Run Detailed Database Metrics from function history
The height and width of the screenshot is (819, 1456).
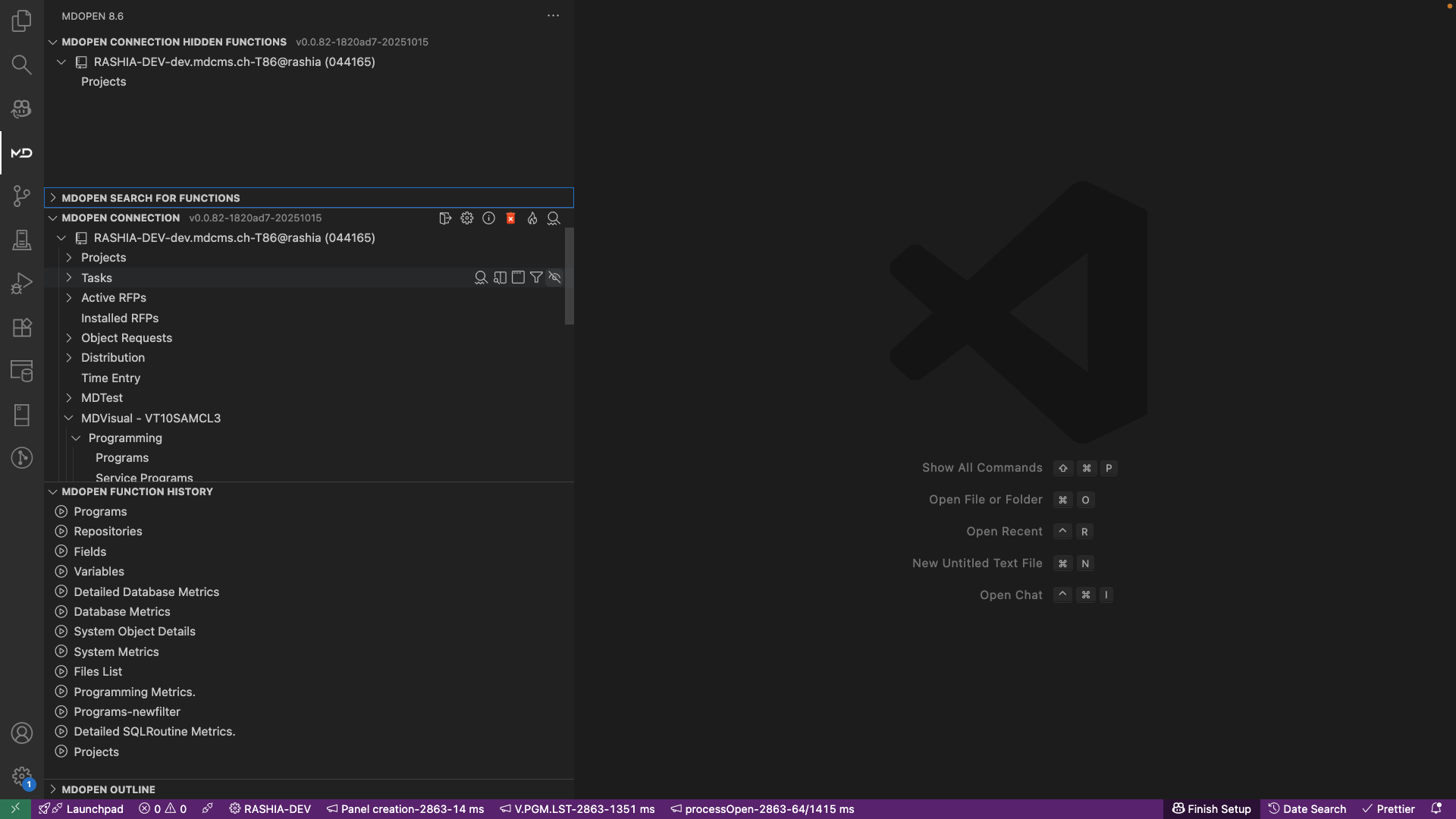click(146, 591)
